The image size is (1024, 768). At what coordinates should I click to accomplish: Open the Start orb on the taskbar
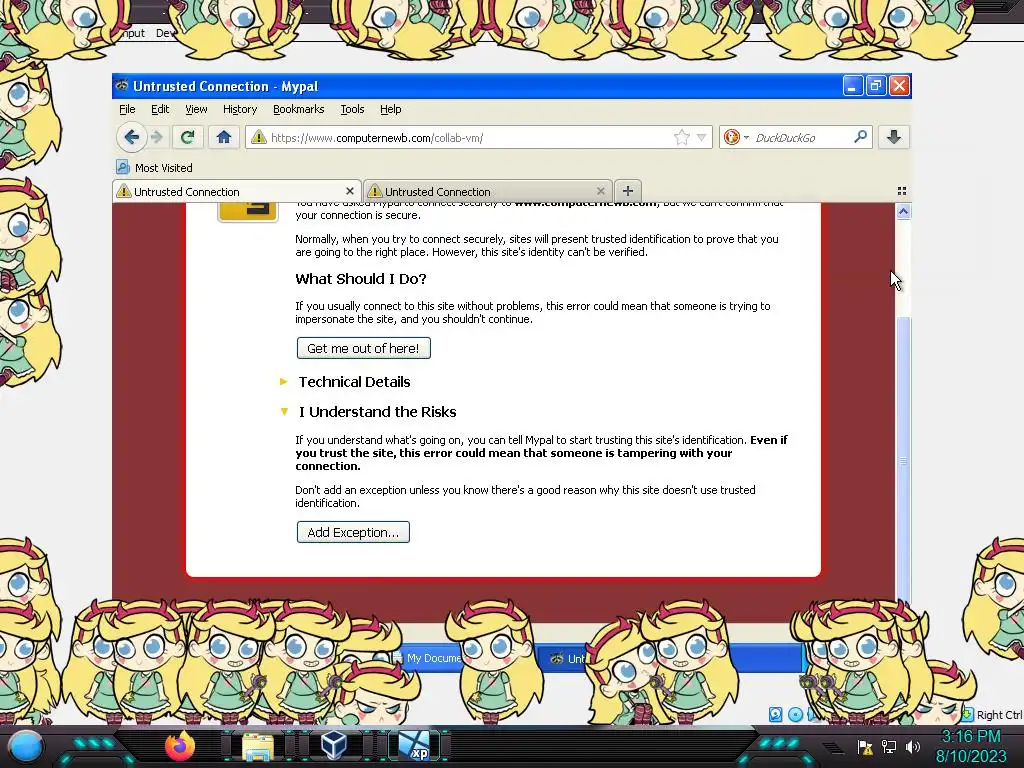pos(26,746)
